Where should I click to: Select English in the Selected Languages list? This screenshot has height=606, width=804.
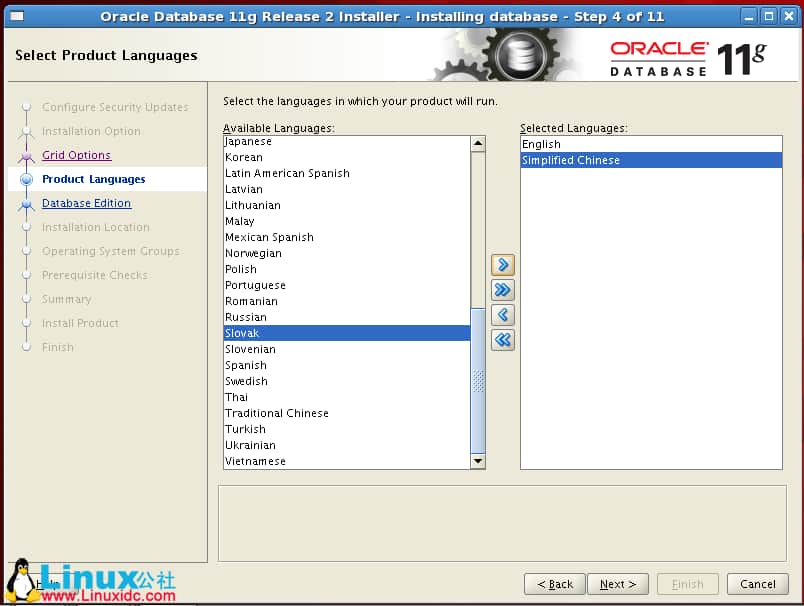(541, 144)
